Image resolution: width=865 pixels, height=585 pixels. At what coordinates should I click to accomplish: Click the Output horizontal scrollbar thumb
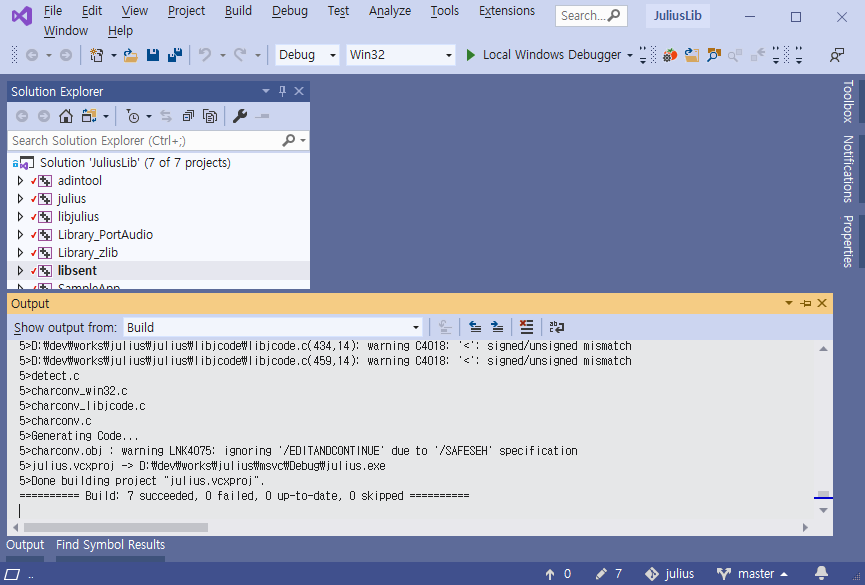click(116, 528)
